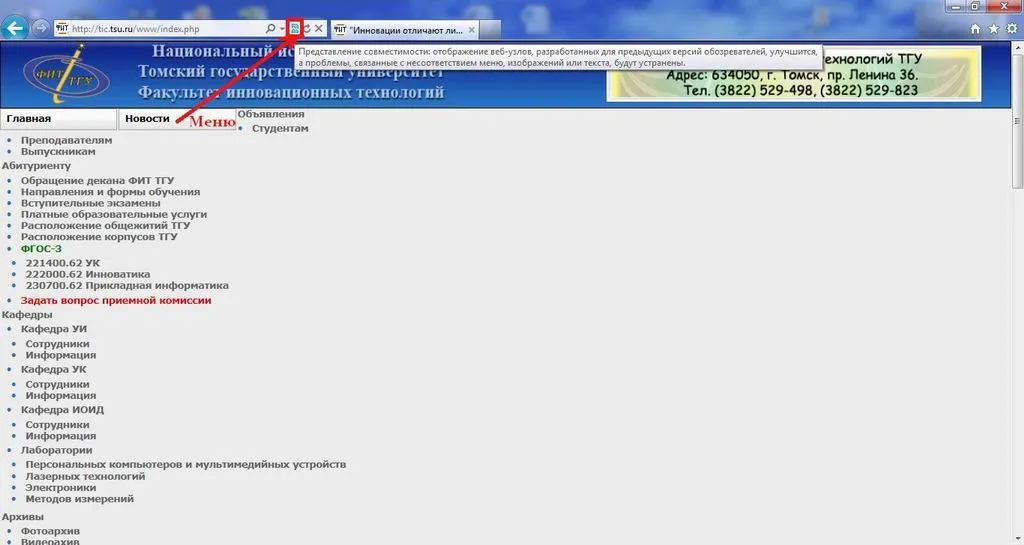
Task: Open Информация under Кафедра ИОИД
Action: point(61,436)
